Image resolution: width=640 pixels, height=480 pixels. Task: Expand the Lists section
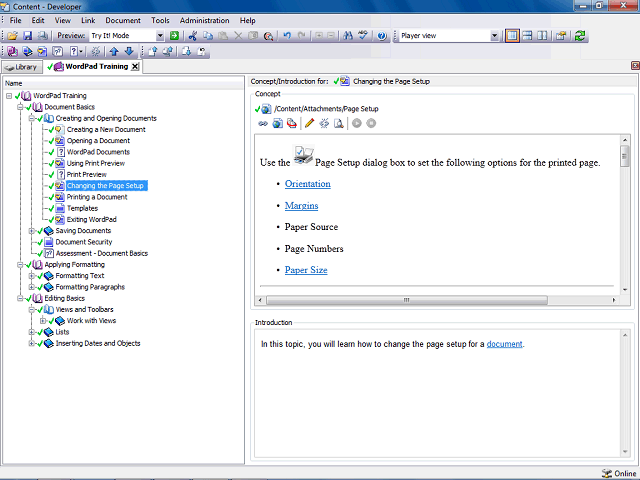pyautogui.click(x=31, y=332)
